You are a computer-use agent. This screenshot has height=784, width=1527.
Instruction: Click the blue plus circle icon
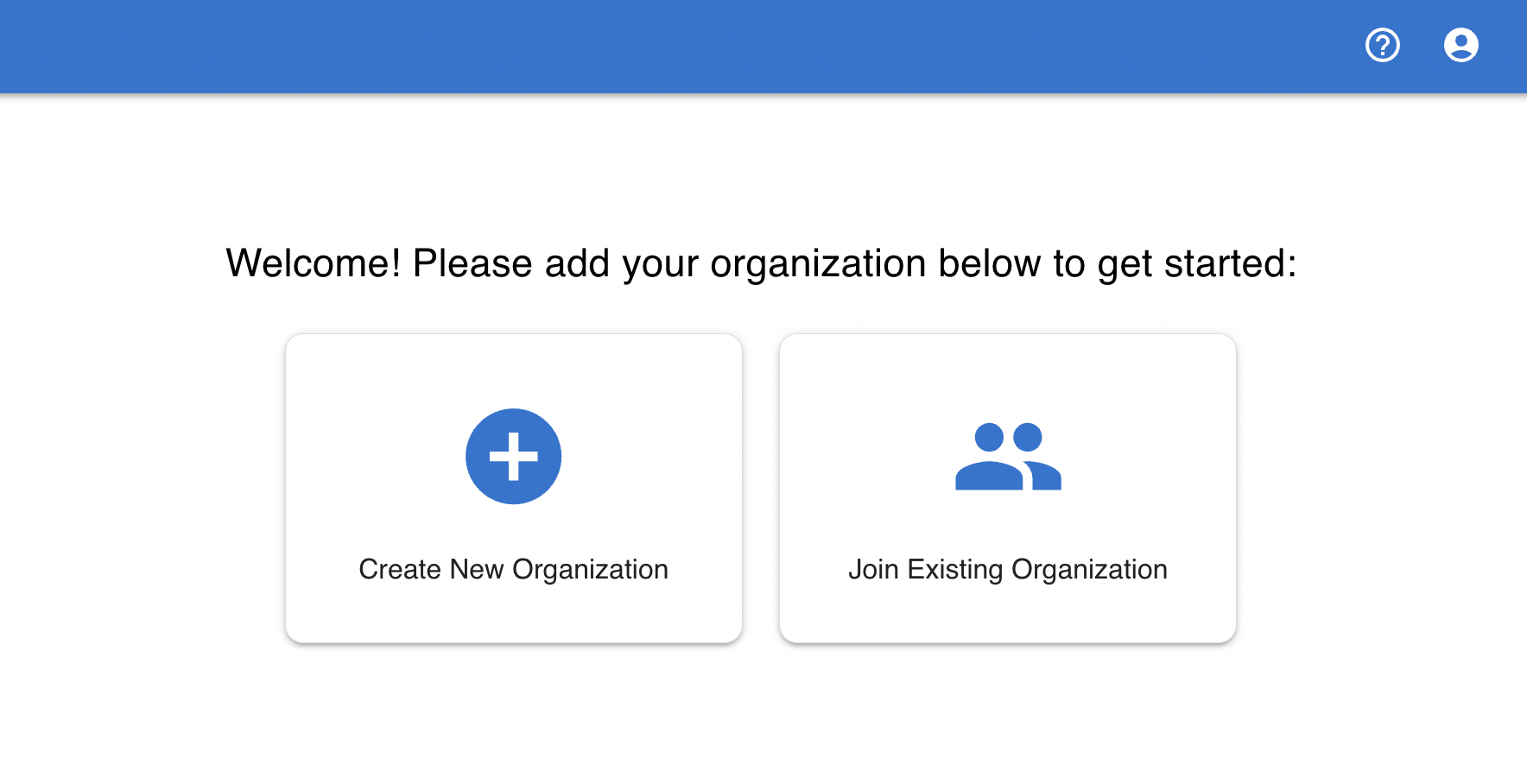(513, 456)
